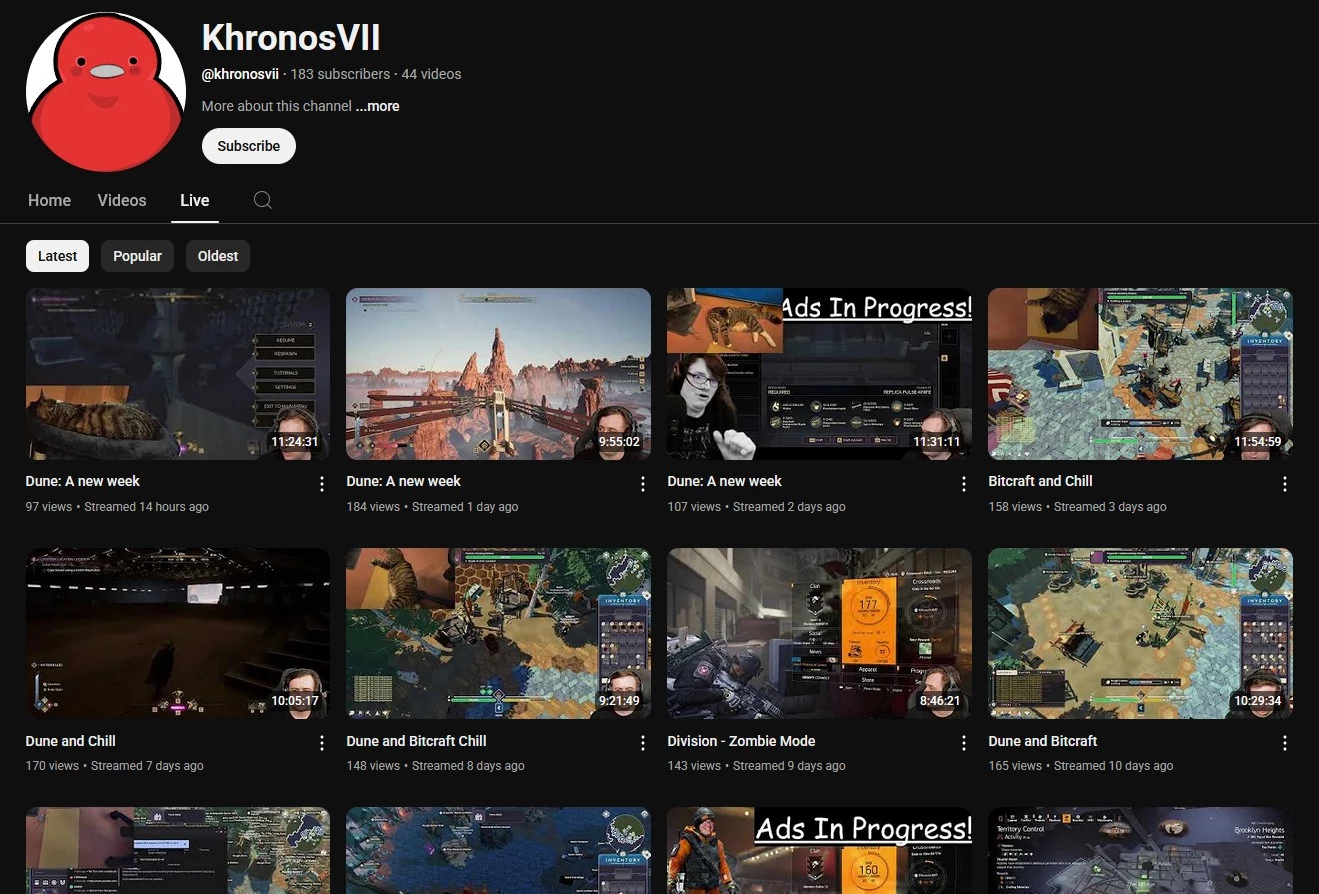Switch to the Home tab
Screen dimensions: 1319x894
click(x=49, y=200)
